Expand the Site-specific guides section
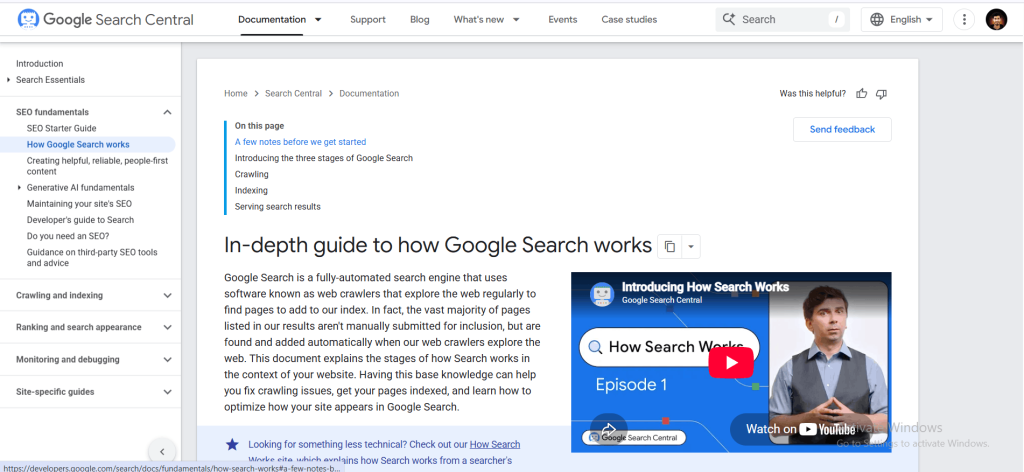The image size is (1024, 472). [x=167, y=392]
